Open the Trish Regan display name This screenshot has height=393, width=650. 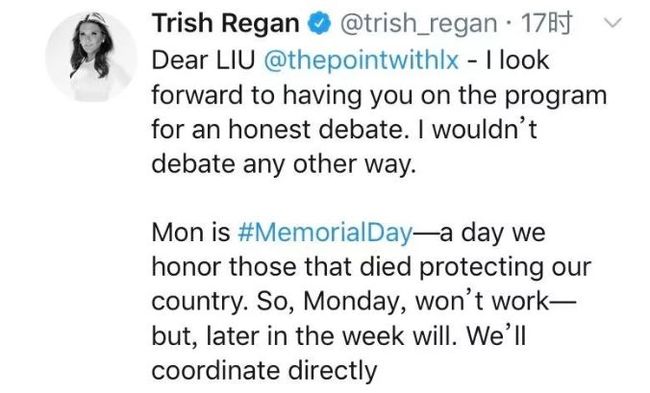tap(226, 23)
